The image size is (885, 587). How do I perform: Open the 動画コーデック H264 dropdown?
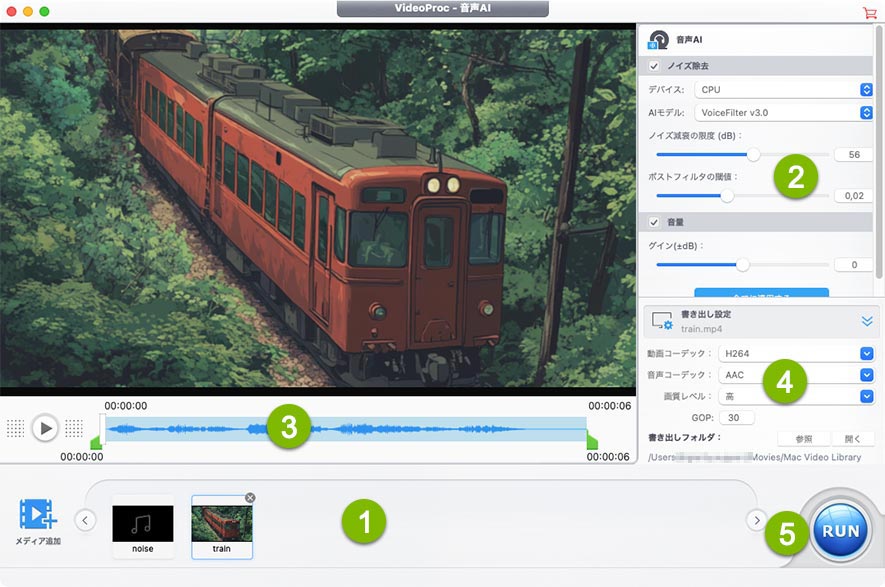[796, 353]
